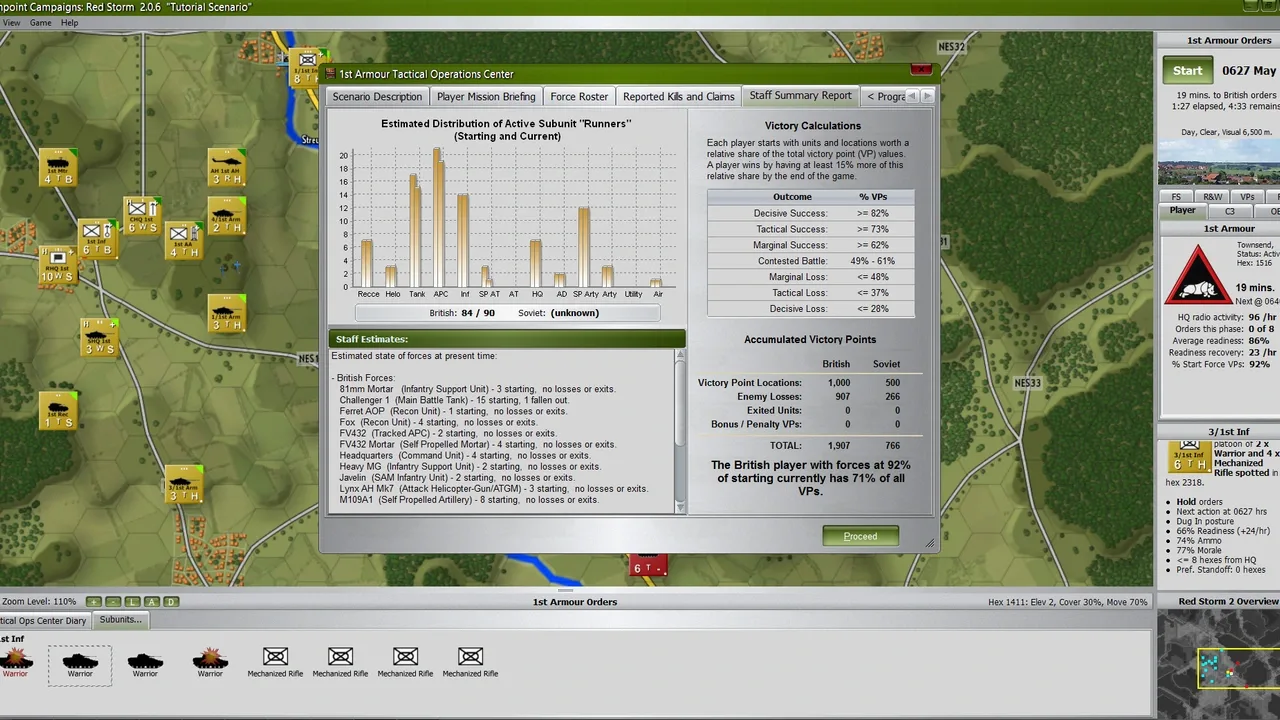Screen dimensions: 1280x720
Task: Click the 1st Armour red triangle formation badge
Action: 1197,276
